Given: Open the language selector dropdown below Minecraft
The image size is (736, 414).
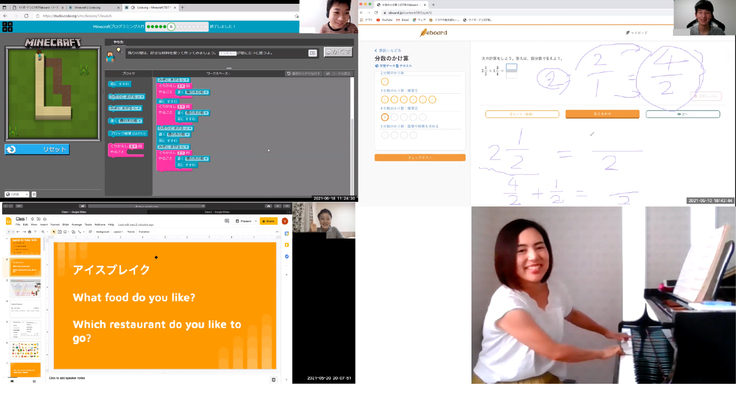Looking at the screenshot, I should 20,194.
